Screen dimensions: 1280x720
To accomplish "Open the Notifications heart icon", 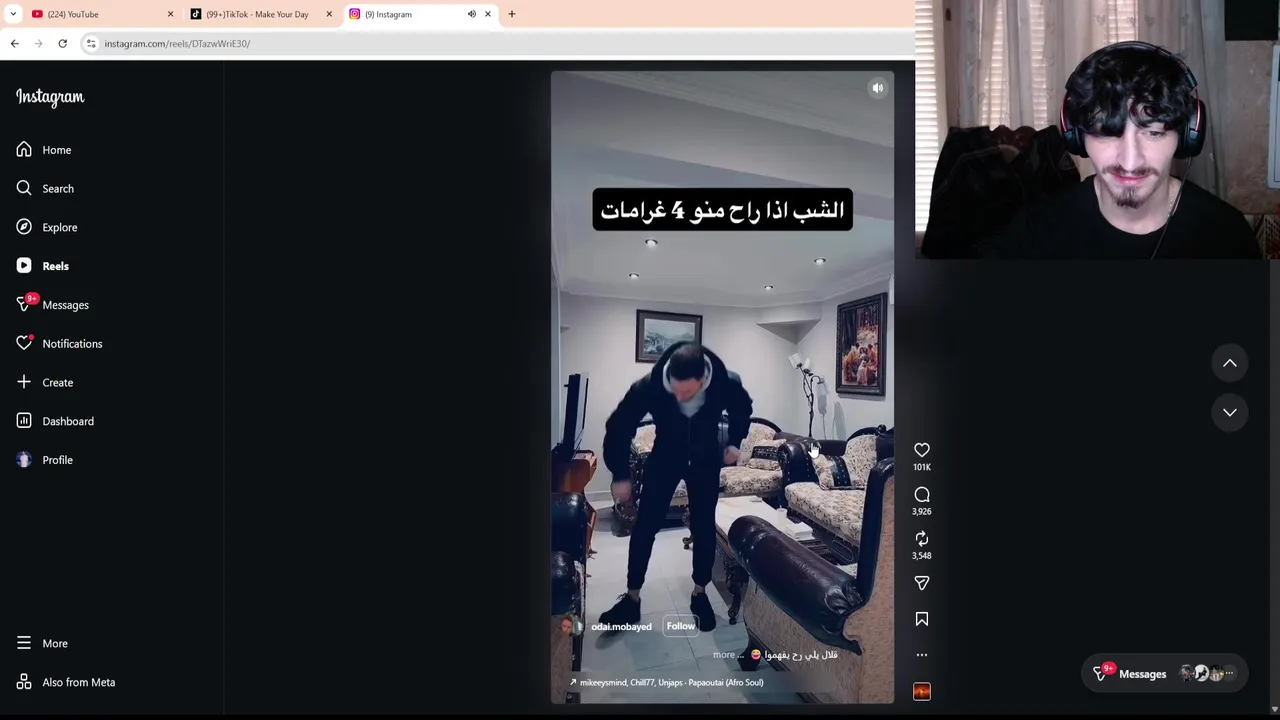I will click(x=24, y=343).
